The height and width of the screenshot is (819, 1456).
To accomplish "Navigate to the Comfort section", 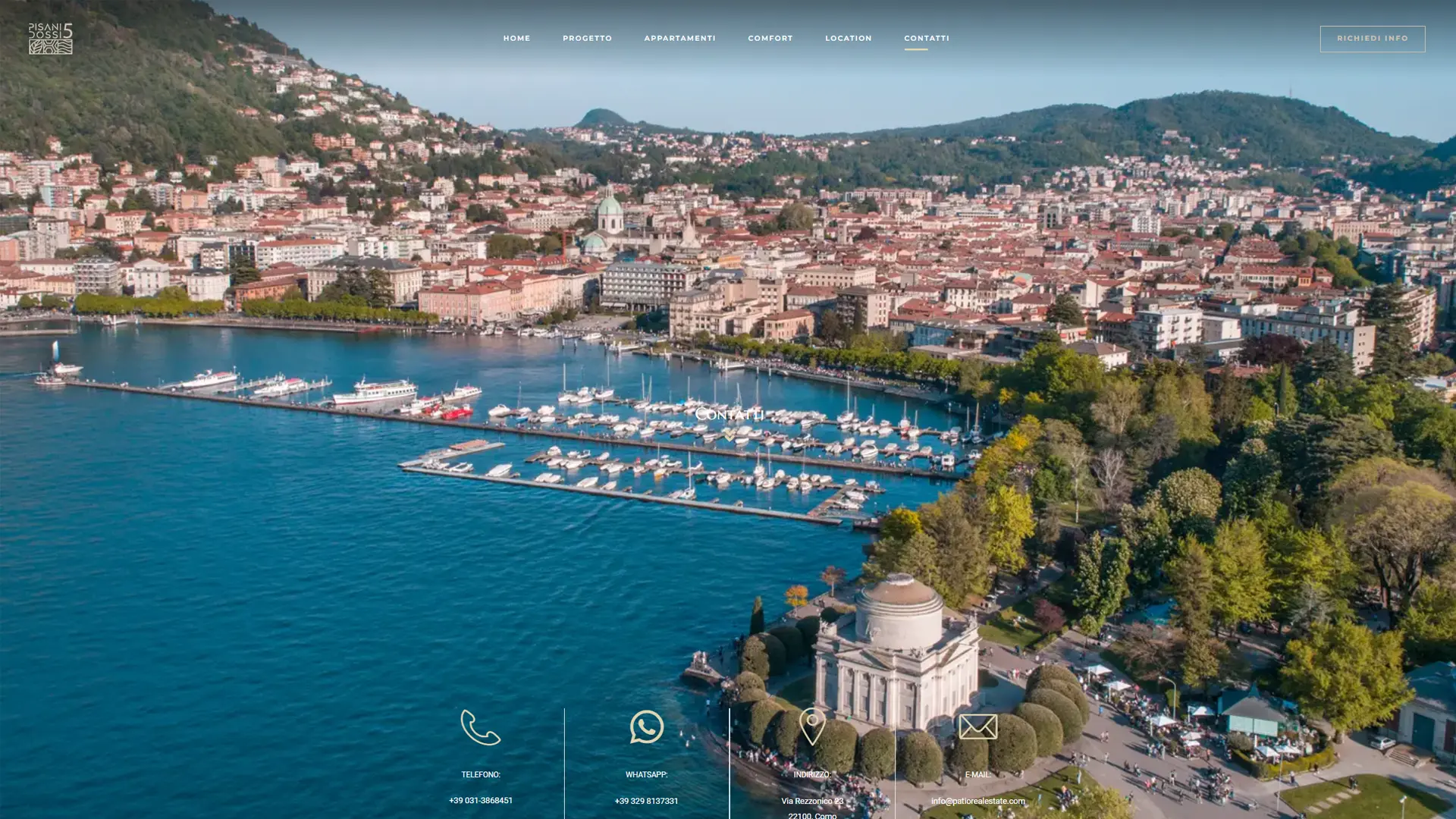I will pos(770,38).
